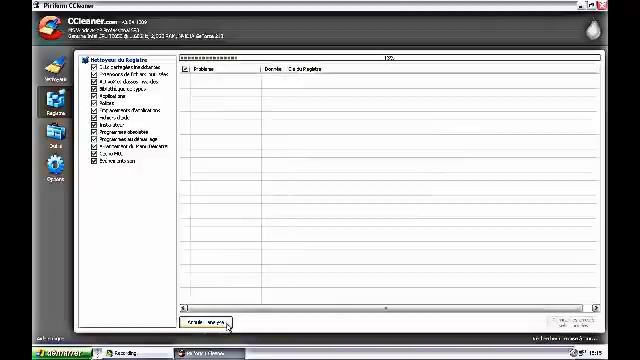Uncheck the Installateur checkbox
Viewport: 640px width, 360px height.
pos(94,125)
